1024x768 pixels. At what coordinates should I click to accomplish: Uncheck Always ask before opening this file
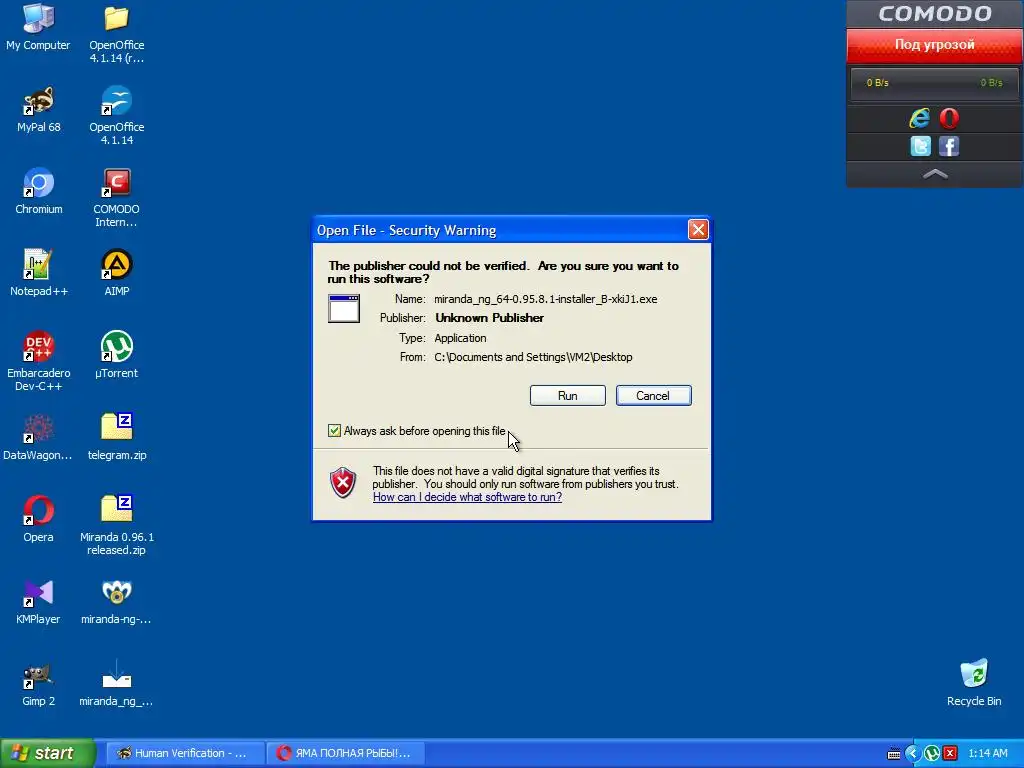tap(334, 431)
